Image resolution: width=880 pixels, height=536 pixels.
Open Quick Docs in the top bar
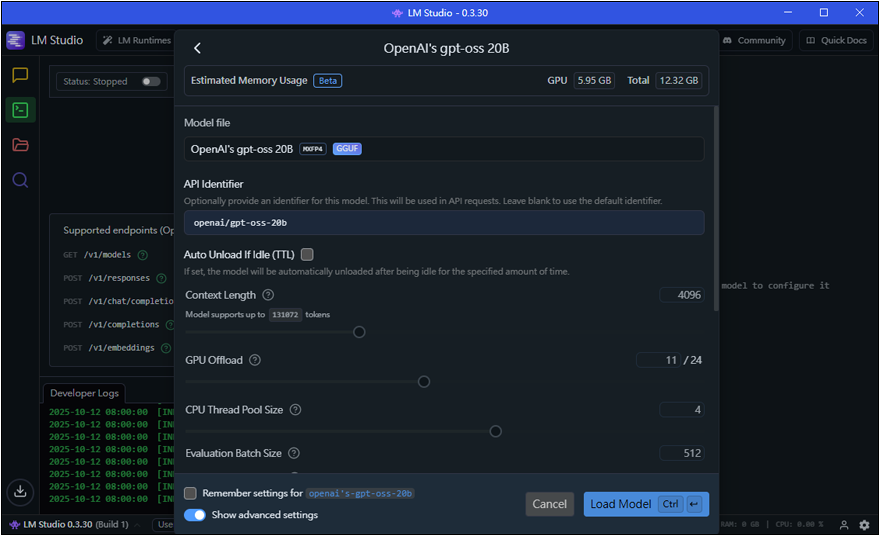[835, 41]
